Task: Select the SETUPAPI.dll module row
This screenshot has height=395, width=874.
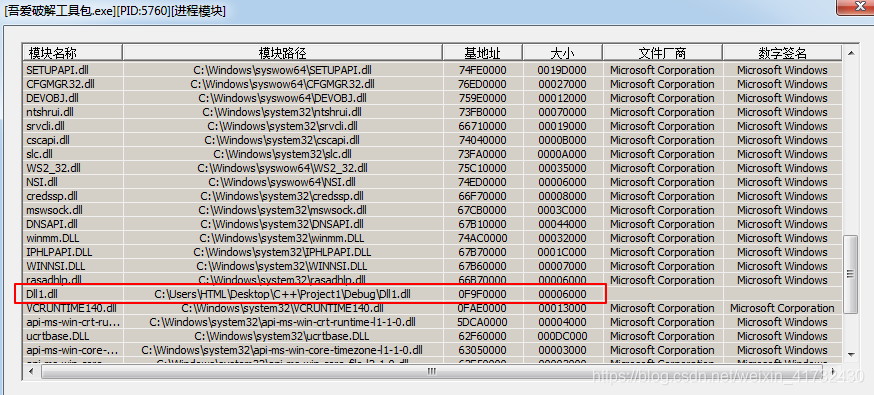Action: coord(432,70)
